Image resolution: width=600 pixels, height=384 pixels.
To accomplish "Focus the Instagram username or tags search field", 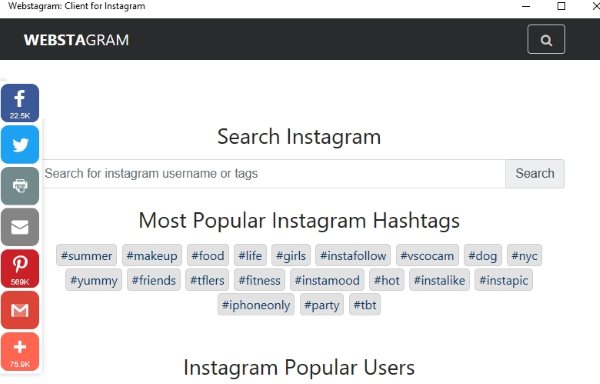I will pos(274,174).
